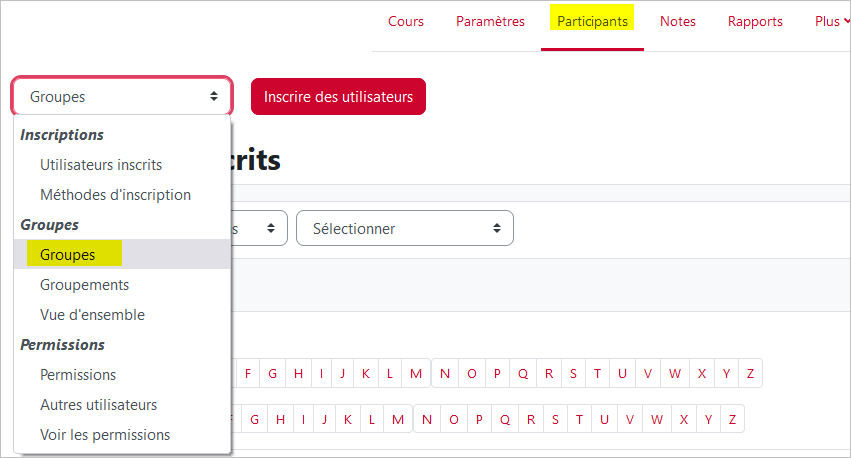Open the Rapports tab
Screen dimensions: 851x458
(x=755, y=22)
